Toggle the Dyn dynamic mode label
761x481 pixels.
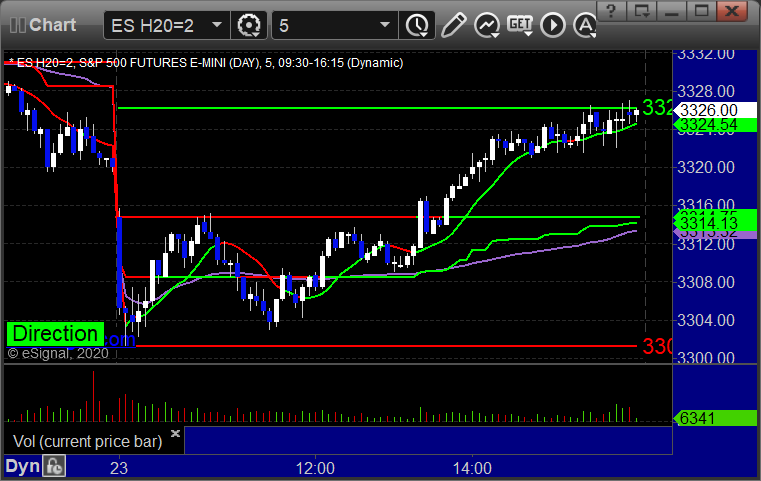point(22,466)
